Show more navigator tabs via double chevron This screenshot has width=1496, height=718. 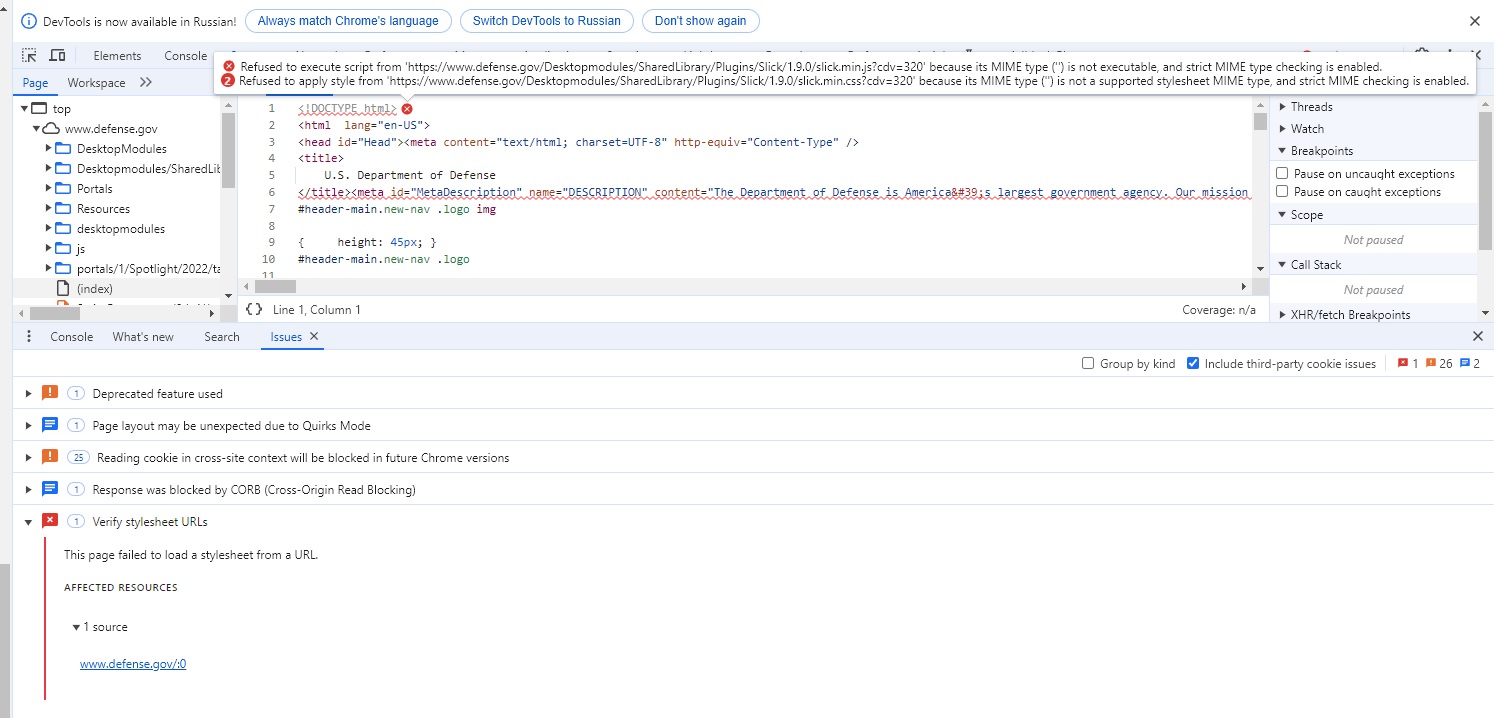(x=146, y=83)
